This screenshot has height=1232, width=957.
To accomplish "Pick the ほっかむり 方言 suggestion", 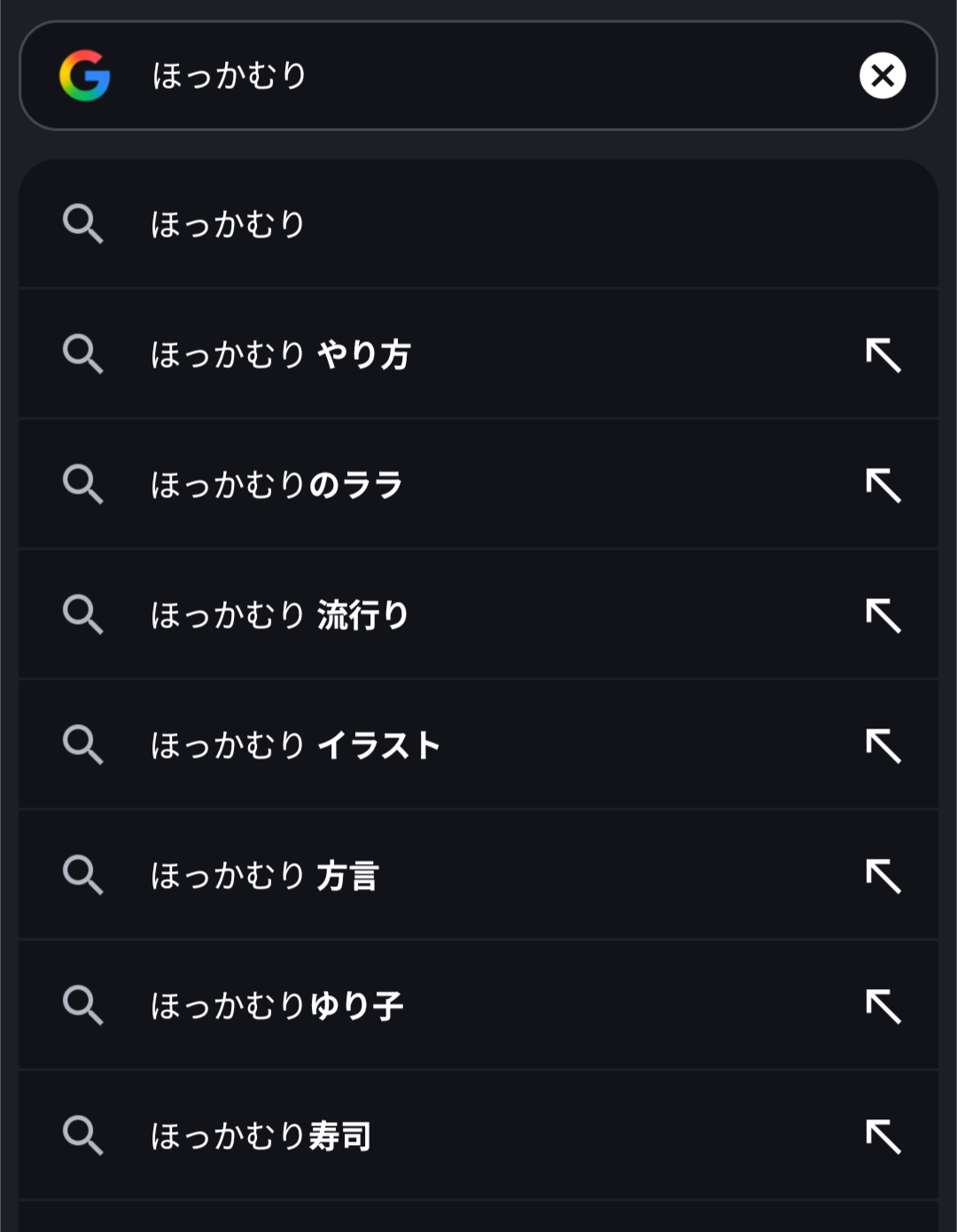I will (264, 876).
